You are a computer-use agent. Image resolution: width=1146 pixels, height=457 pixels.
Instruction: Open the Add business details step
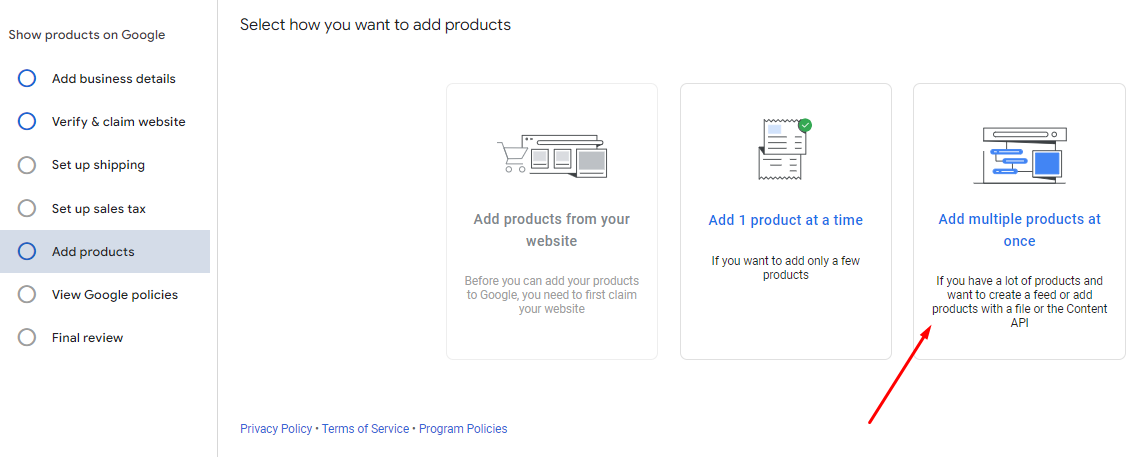113,79
